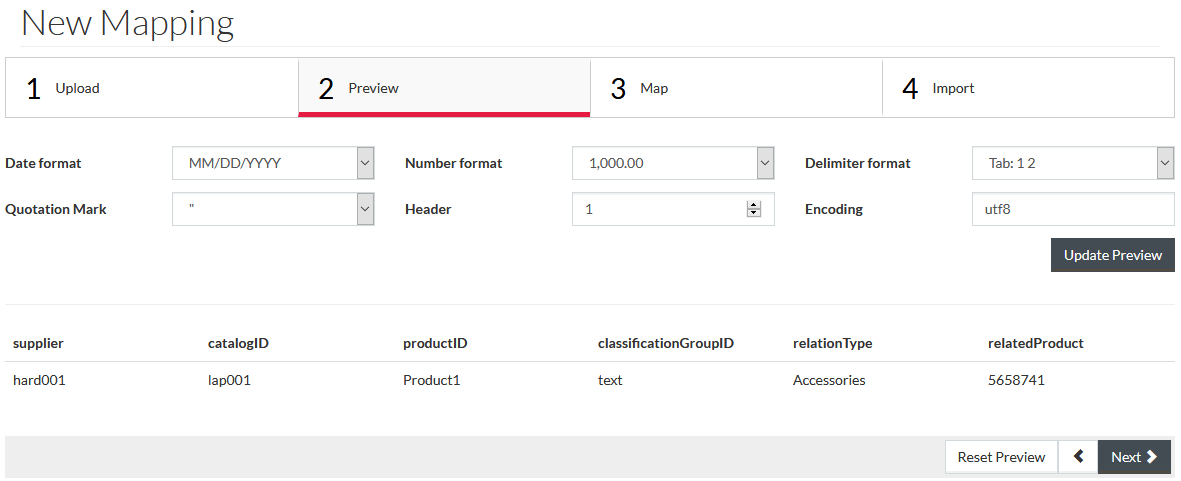Expand the Number format dropdown
The height and width of the screenshot is (481, 1181).
673,163
